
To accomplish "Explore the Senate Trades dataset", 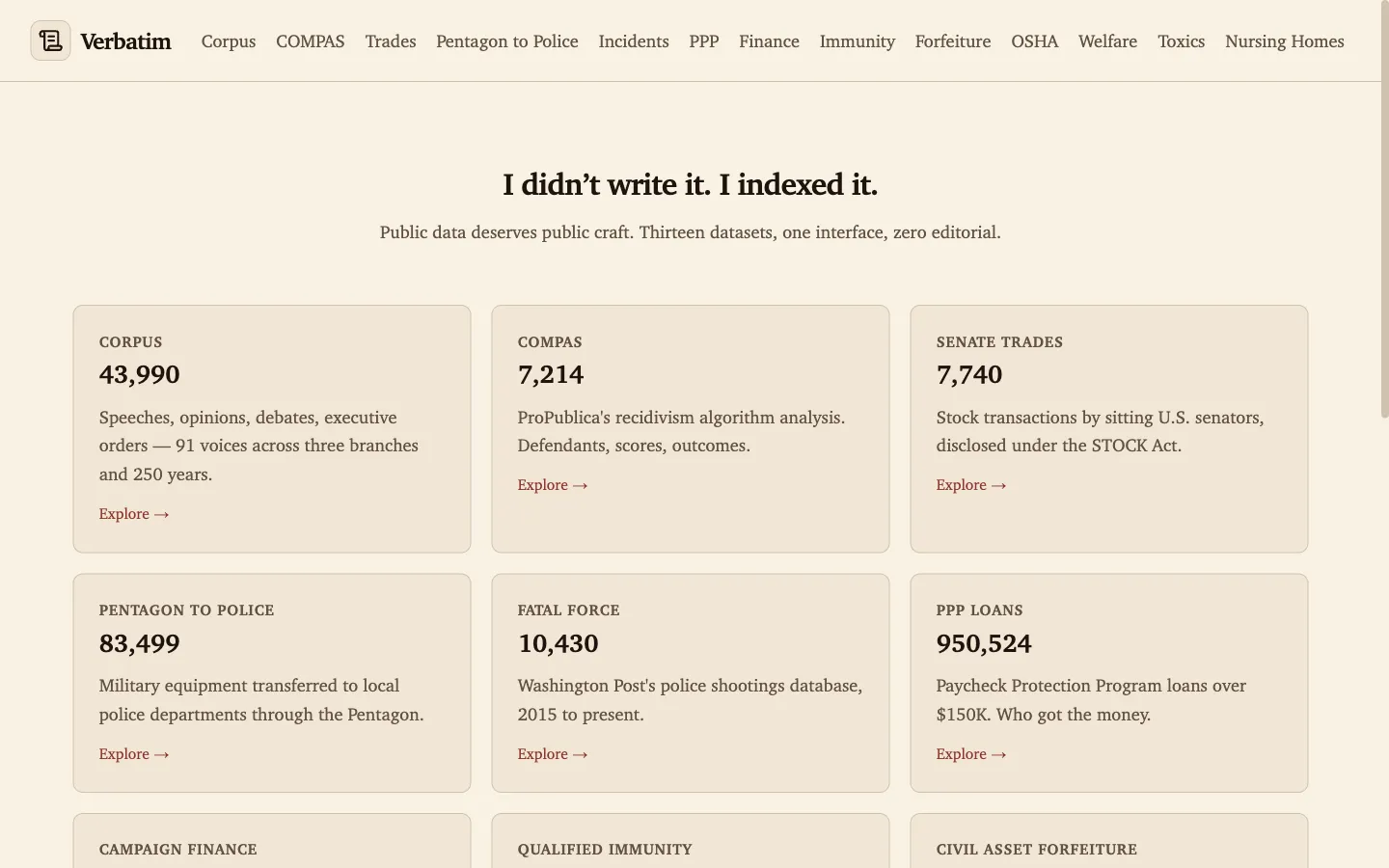I will [971, 485].
